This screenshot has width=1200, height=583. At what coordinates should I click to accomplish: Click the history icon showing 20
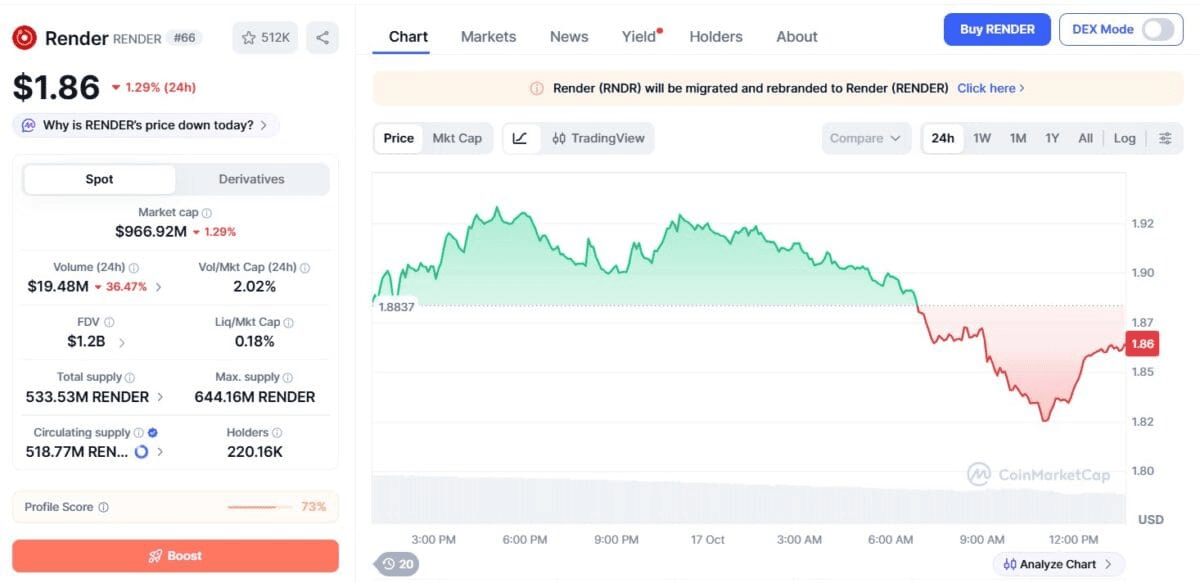click(398, 564)
